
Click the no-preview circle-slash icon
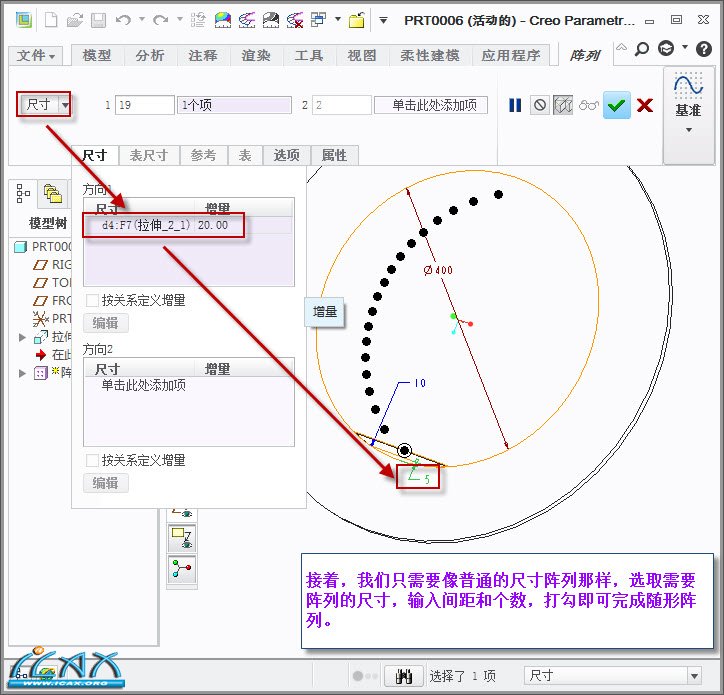540,105
